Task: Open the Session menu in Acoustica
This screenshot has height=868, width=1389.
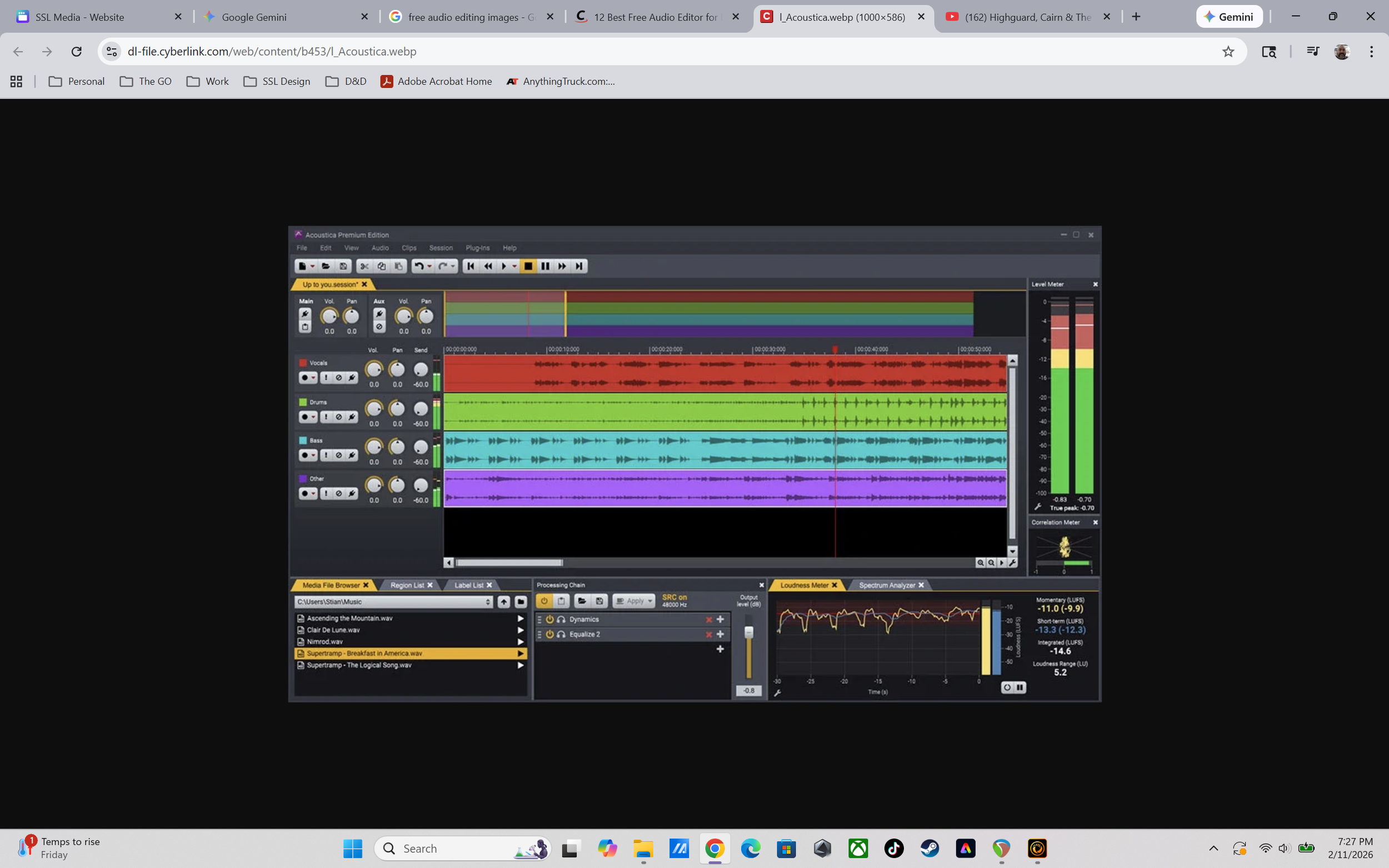Action: (x=441, y=248)
